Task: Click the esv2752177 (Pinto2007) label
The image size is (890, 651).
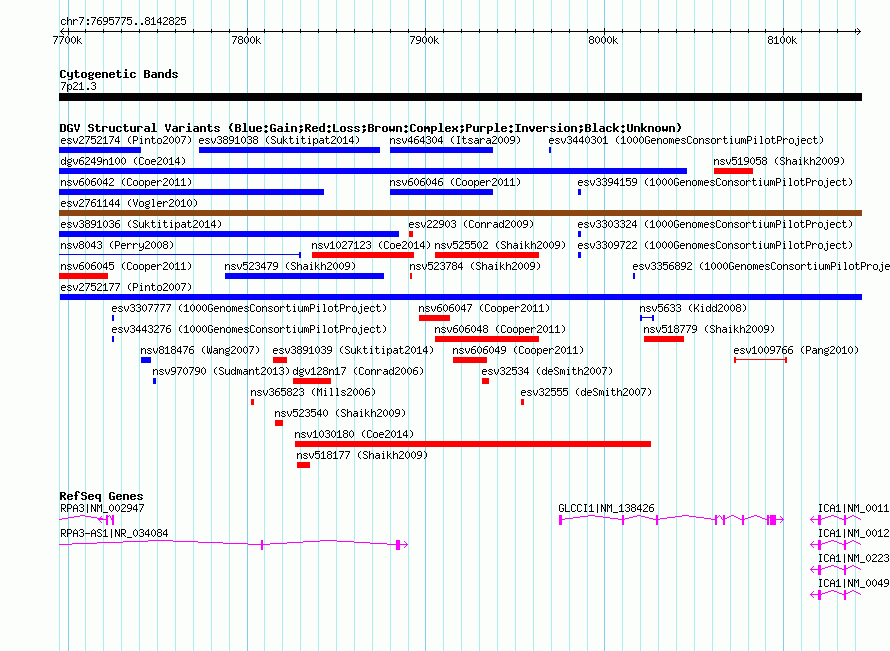Action: coord(126,287)
